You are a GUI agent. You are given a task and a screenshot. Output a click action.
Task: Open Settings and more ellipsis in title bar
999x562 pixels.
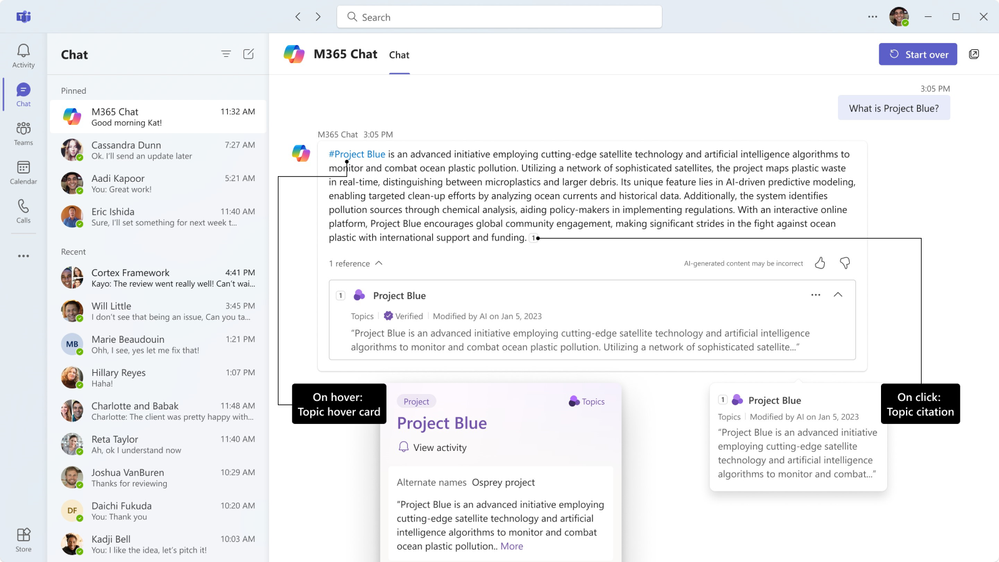pyautogui.click(x=872, y=17)
